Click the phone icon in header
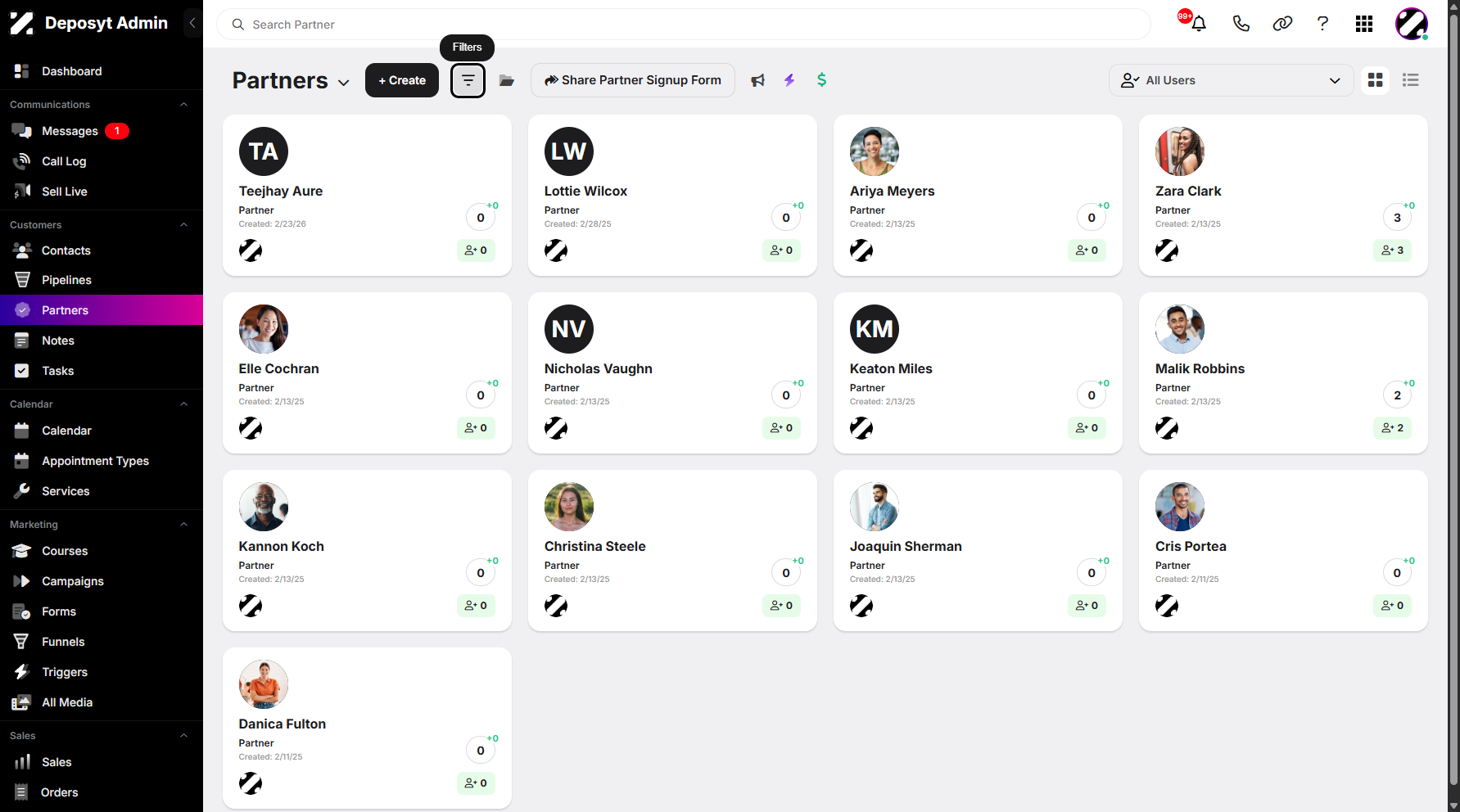Viewport: 1460px width, 812px height. coord(1241,24)
